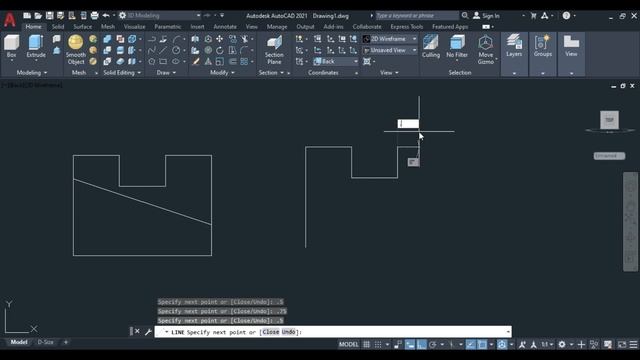Image resolution: width=640 pixels, height=360 pixels.
Task: Close the command line window
Action: [137, 331]
